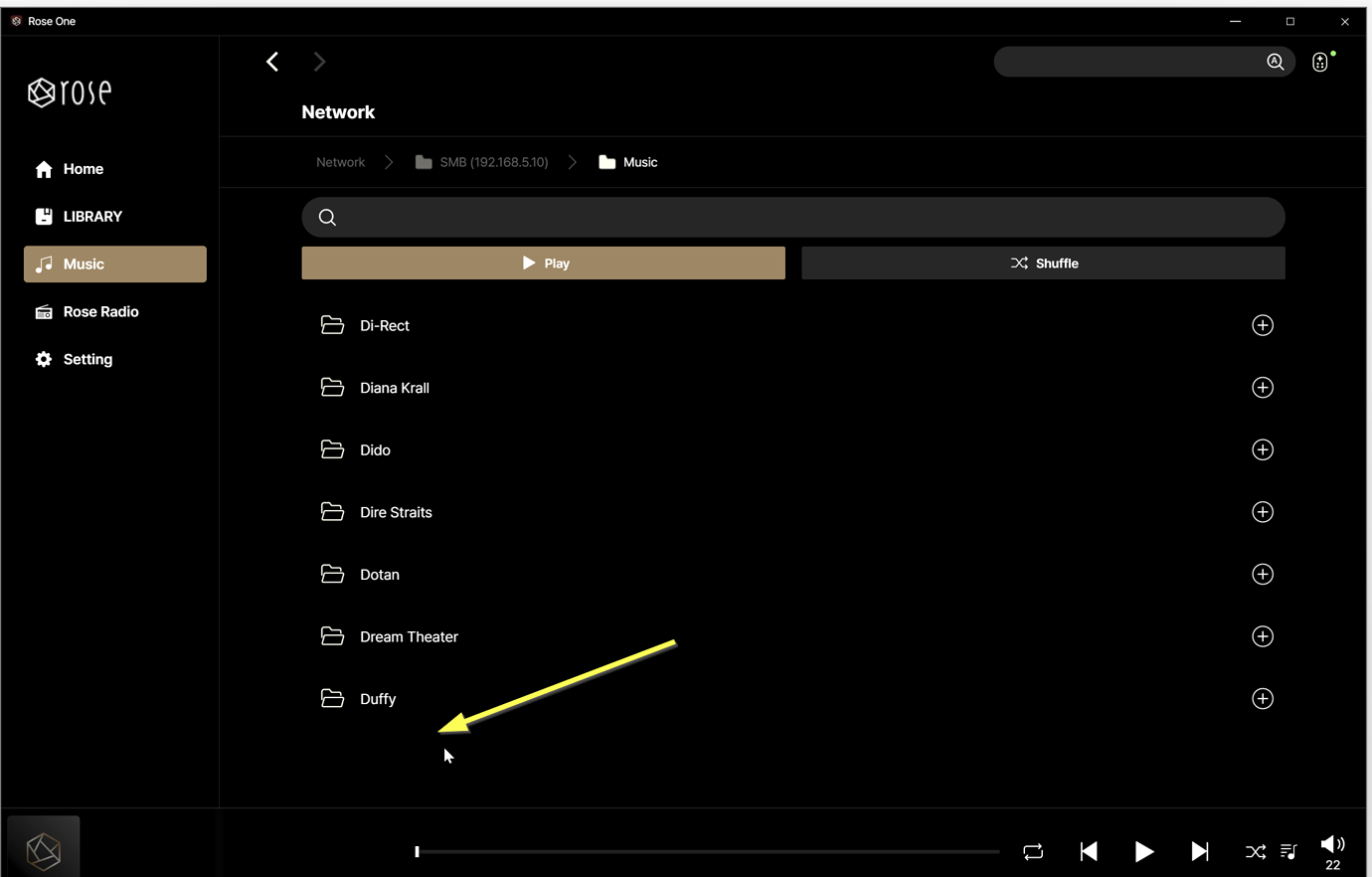This screenshot has width=1372, height=877.
Task: Add Dire Straits using plus icon
Action: pos(1262,512)
